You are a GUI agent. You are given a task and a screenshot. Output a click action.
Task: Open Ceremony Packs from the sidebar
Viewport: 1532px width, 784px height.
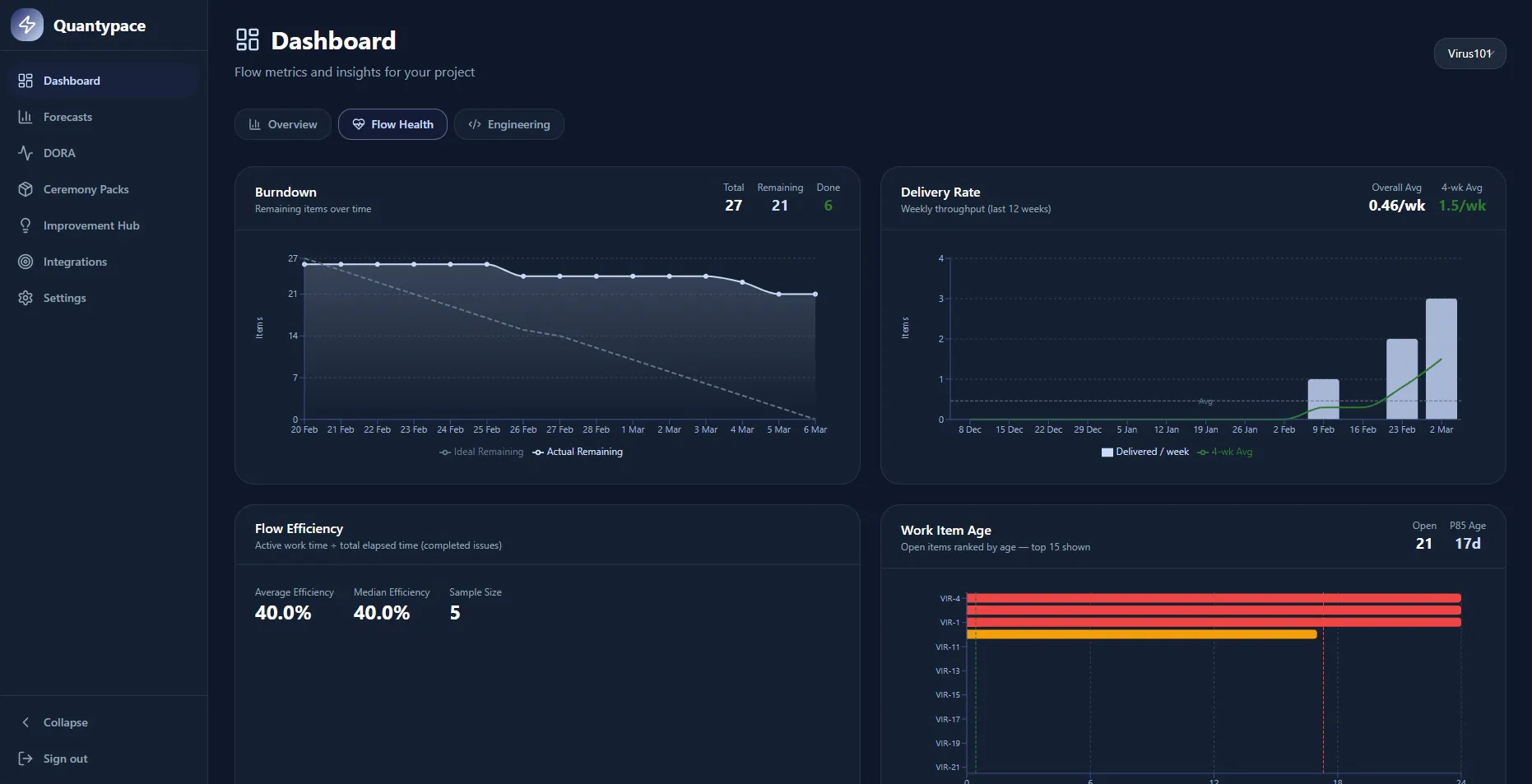coord(104,189)
